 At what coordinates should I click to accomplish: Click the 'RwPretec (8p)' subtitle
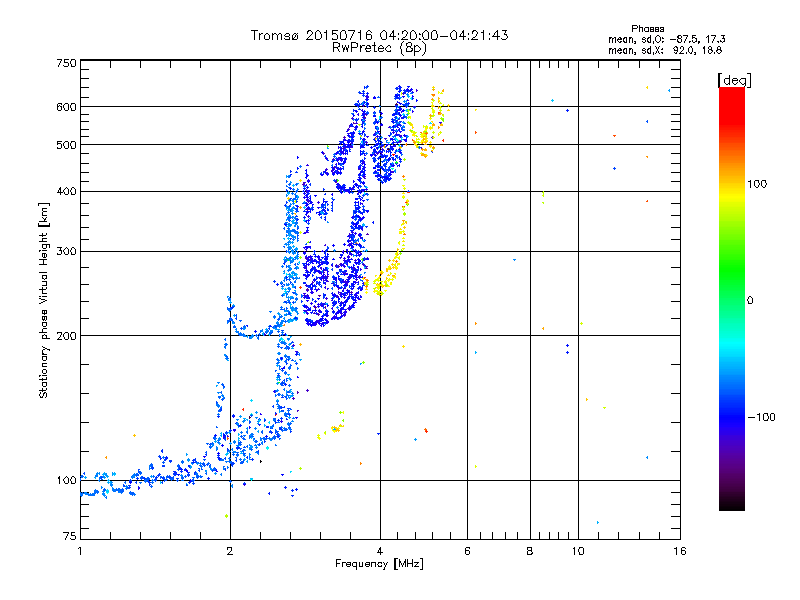pyautogui.click(x=379, y=48)
